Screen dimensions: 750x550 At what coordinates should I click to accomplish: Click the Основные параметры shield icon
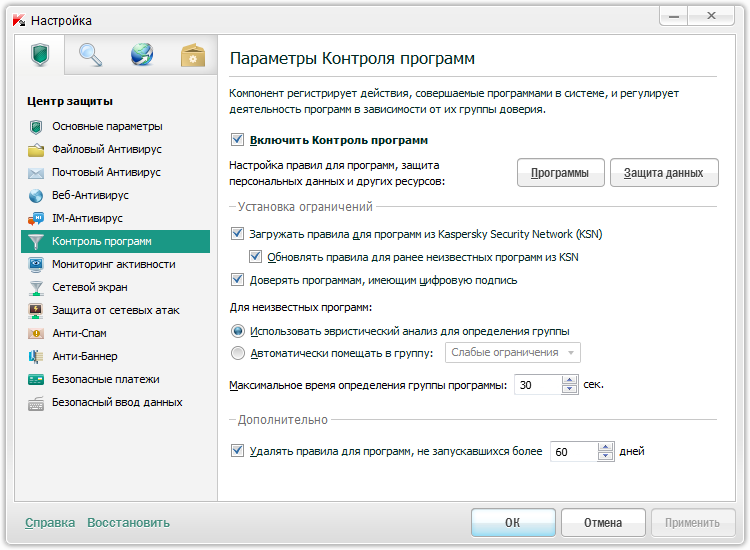click(x=36, y=127)
